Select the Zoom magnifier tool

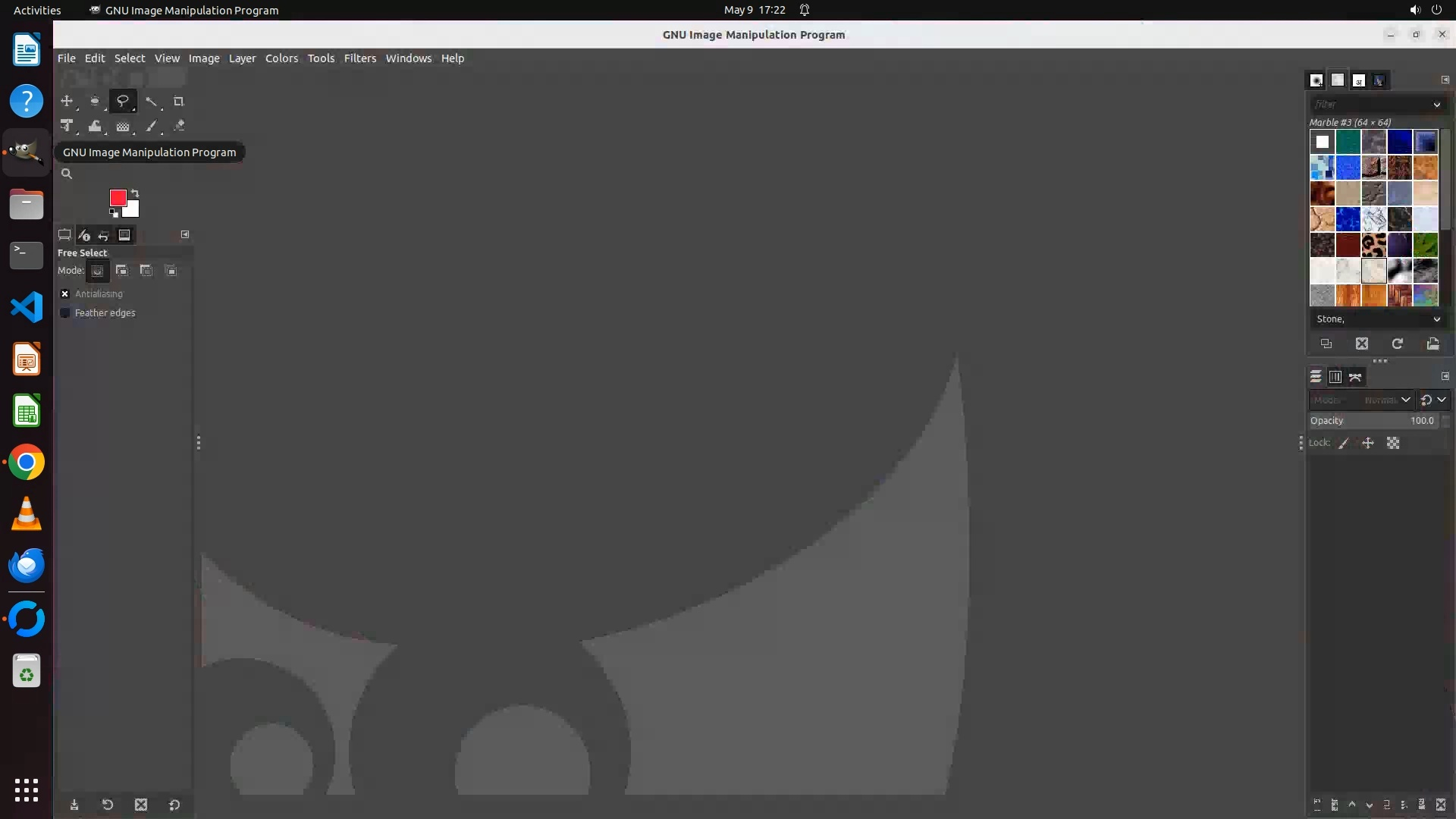(67, 174)
